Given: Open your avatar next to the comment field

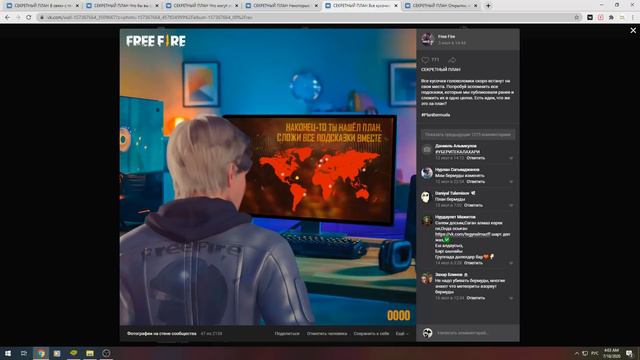Looking at the screenshot, I should click(x=427, y=333).
